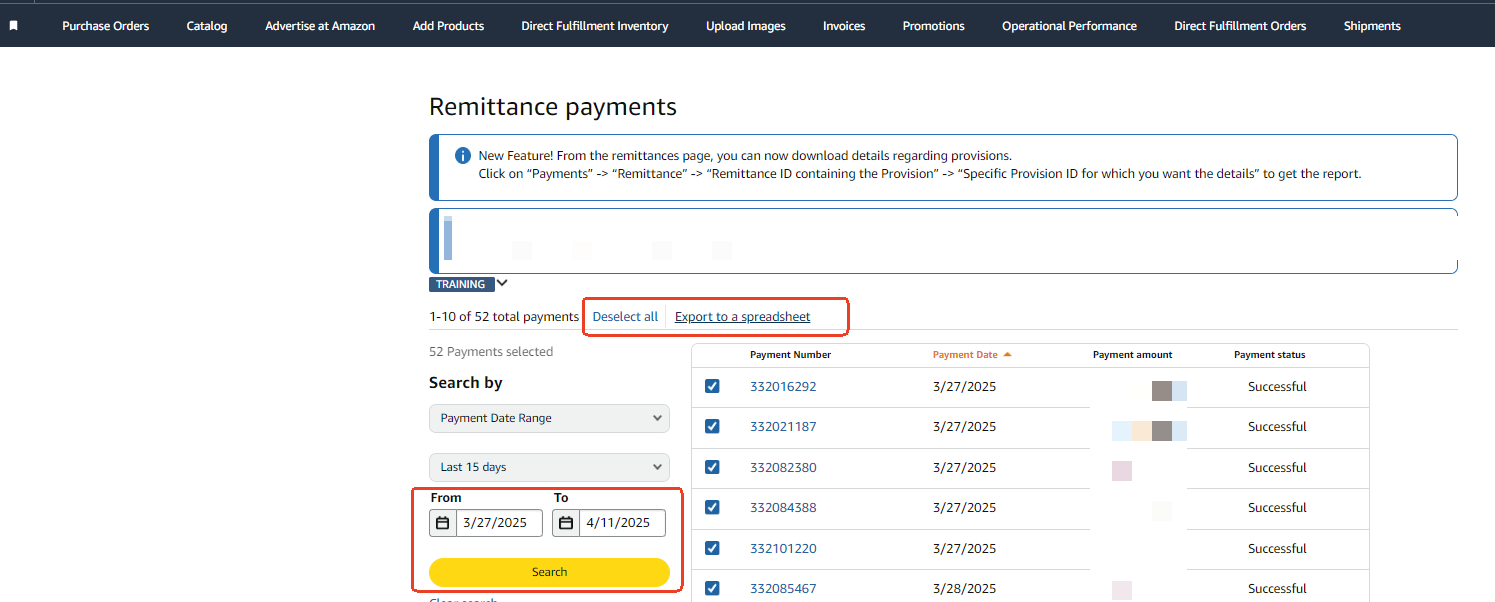Sort by the Payment Date column header
1495x602 pixels.
coord(965,354)
